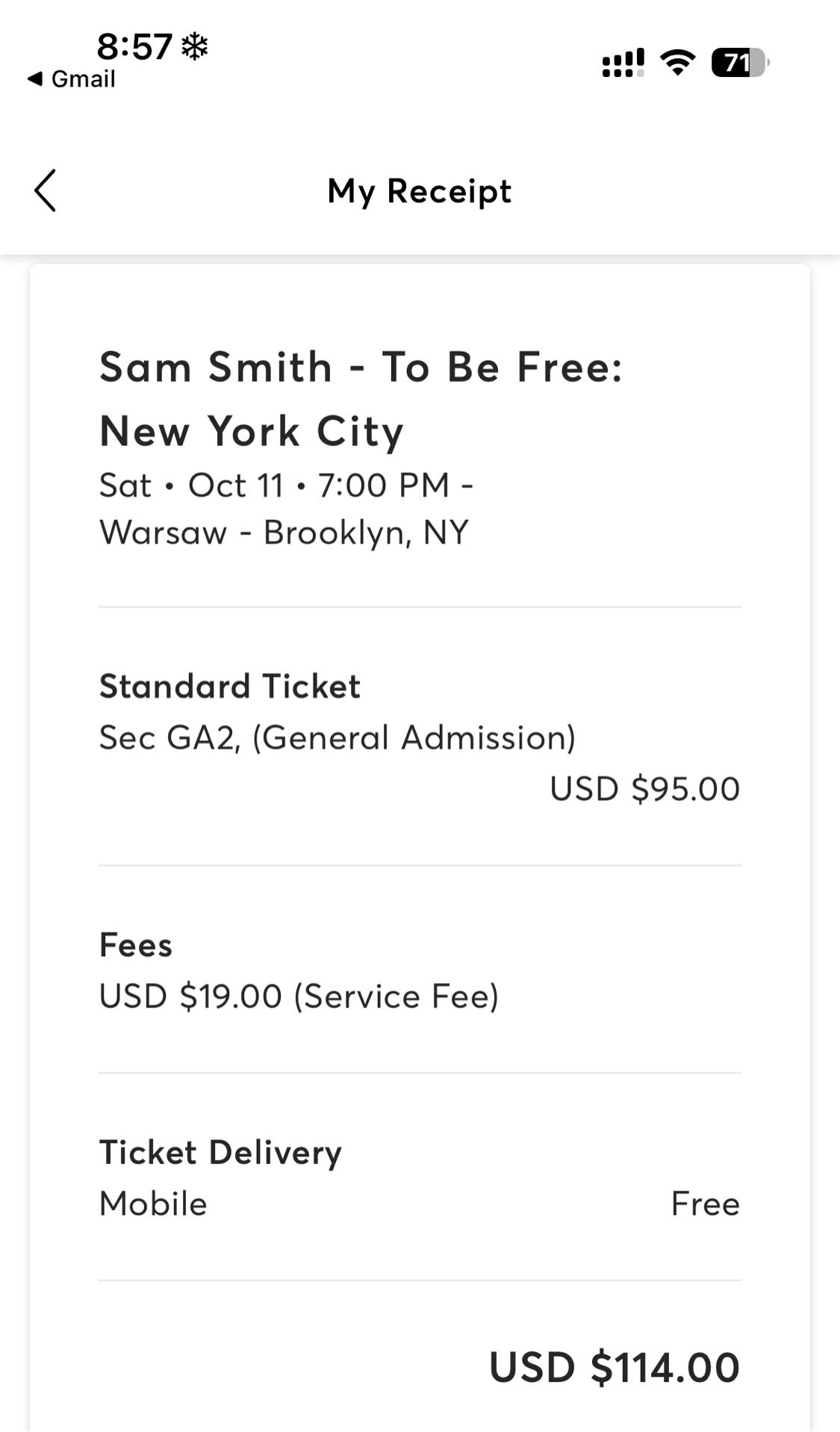This screenshot has width=840, height=1432.
Task: Tap the Sec GA2 General Admission line
Action: [337, 737]
